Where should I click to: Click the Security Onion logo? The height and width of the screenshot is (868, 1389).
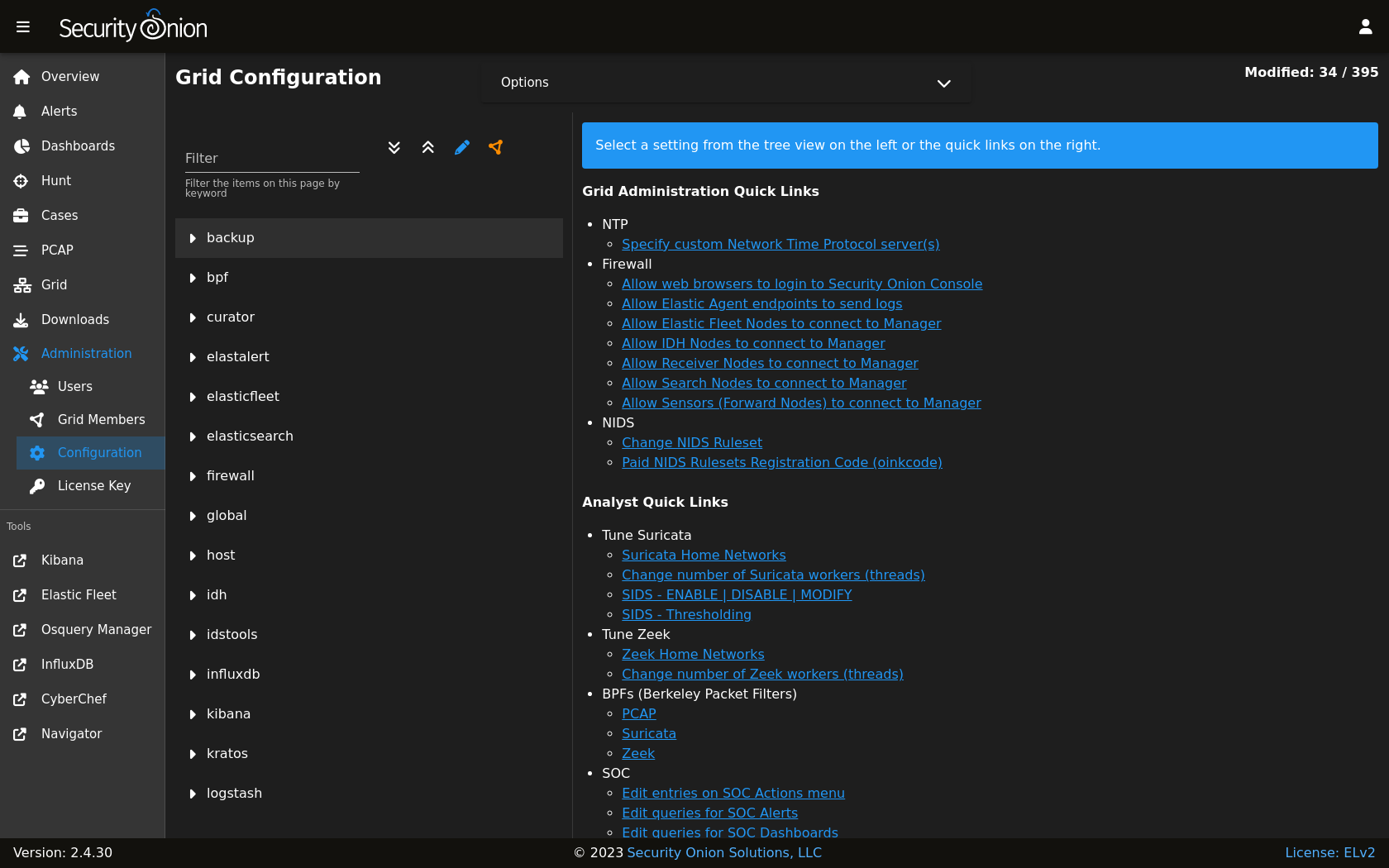click(133, 26)
